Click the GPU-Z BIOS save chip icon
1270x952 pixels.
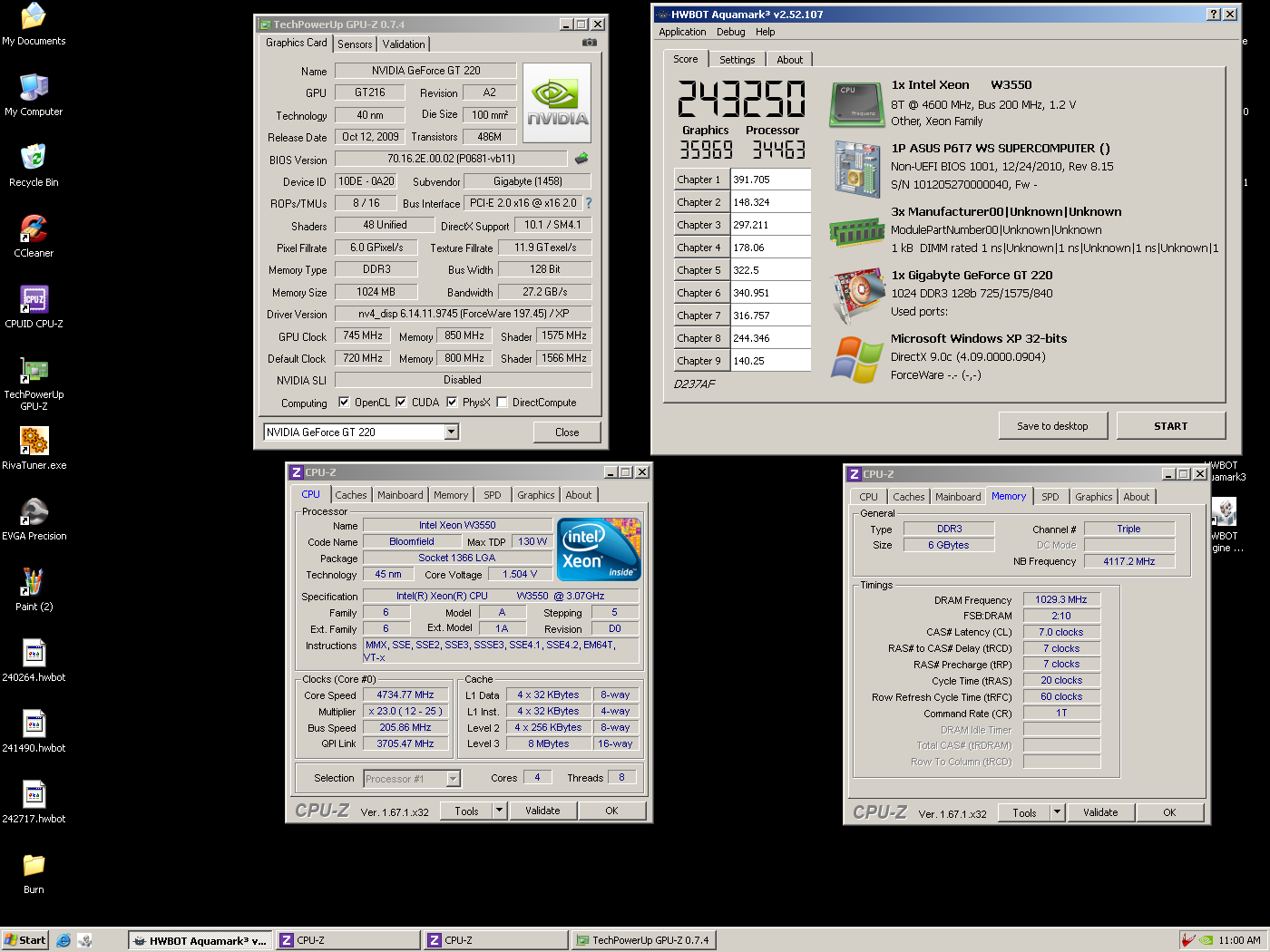(x=581, y=159)
